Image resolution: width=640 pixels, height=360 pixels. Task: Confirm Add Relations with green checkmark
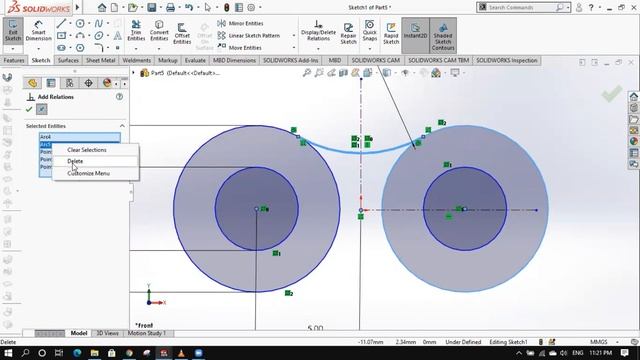29,109
